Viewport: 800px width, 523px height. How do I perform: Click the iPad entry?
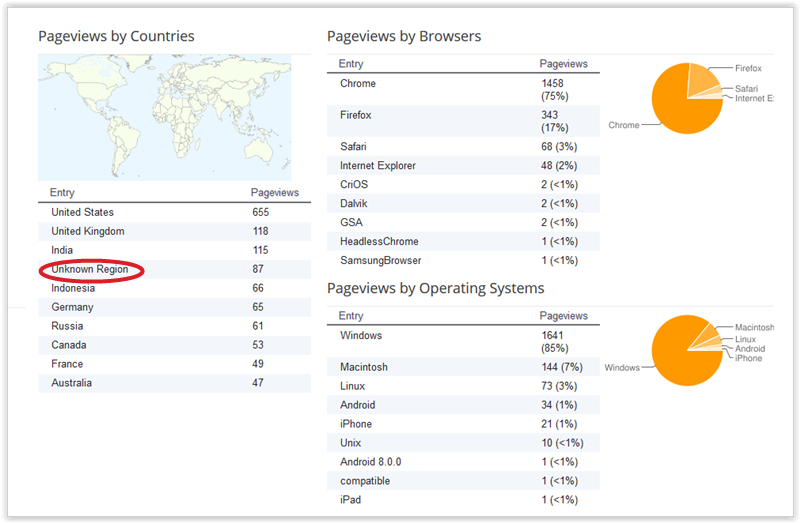[x=350, y=500]
